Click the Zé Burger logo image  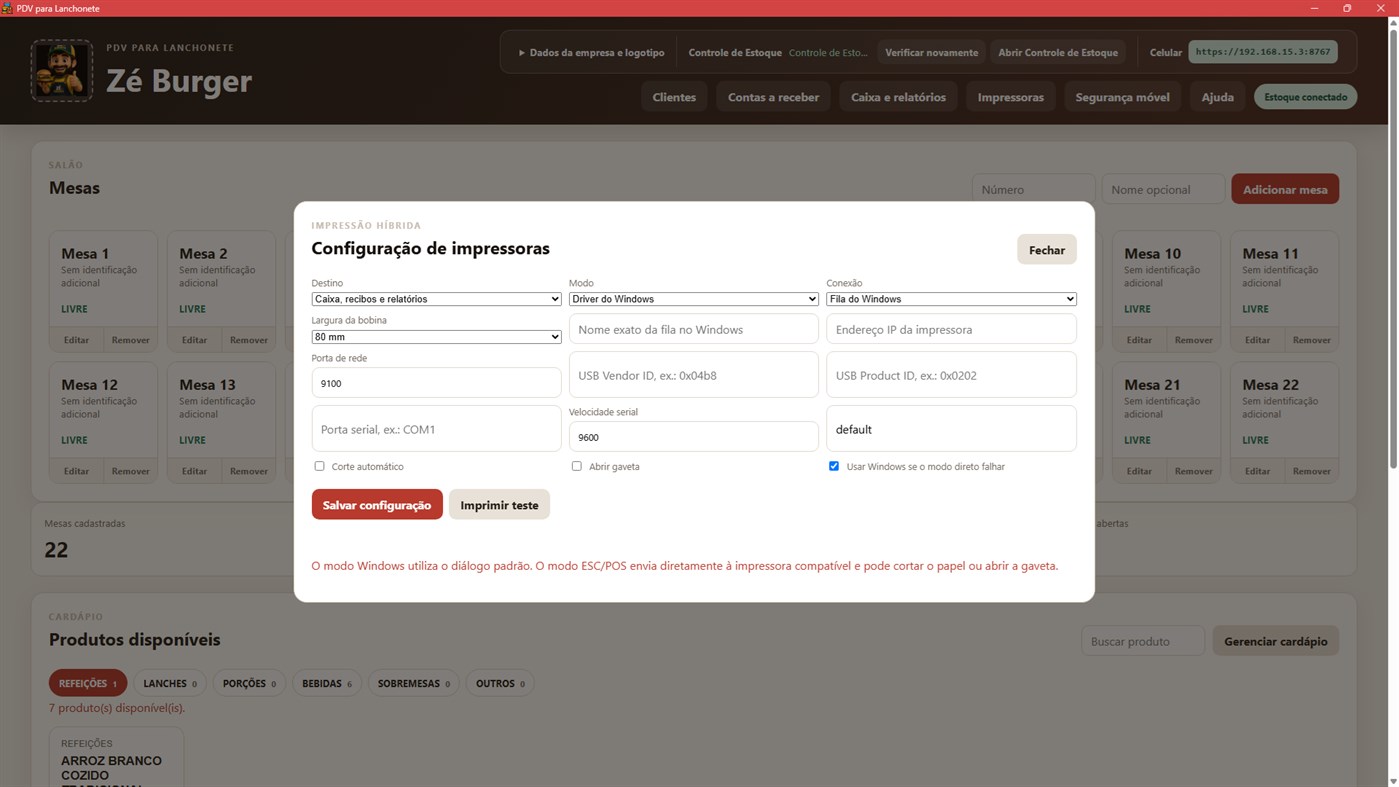click(62, 71)
